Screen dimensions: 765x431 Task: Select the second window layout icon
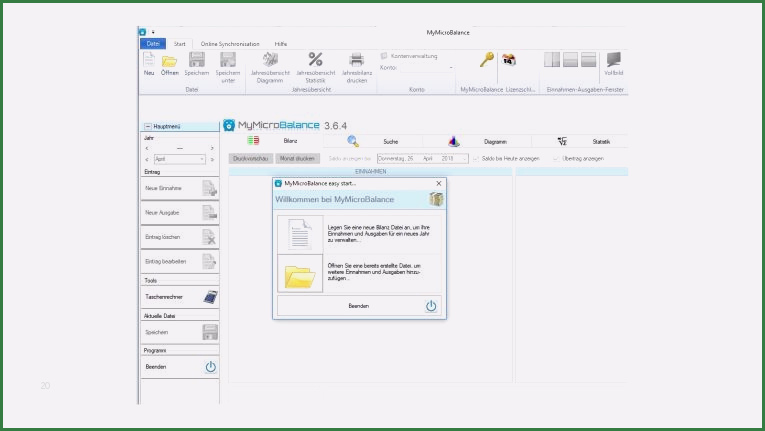pos(570,60)
